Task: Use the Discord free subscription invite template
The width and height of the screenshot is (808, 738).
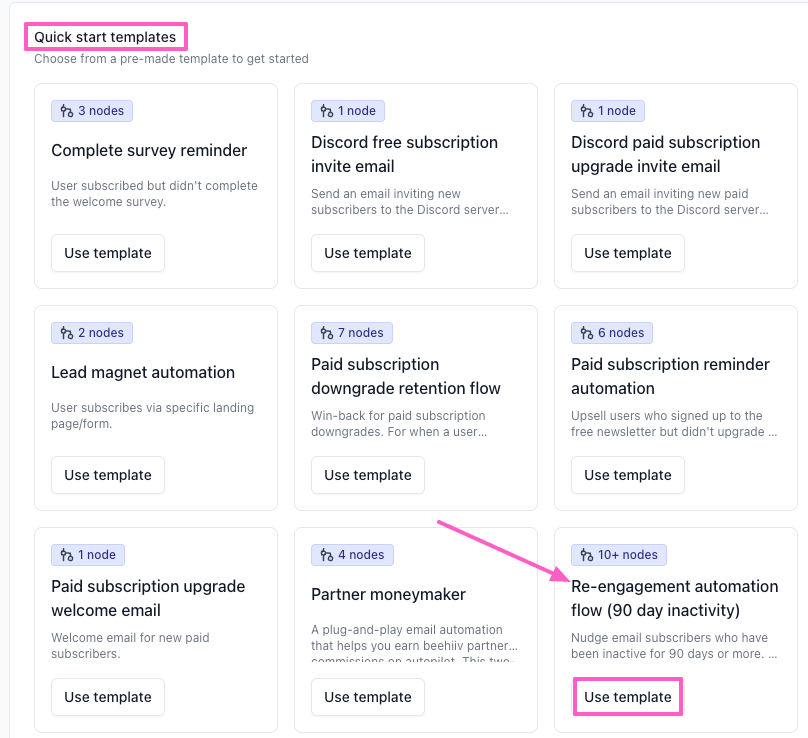Action: pos(368,253)
